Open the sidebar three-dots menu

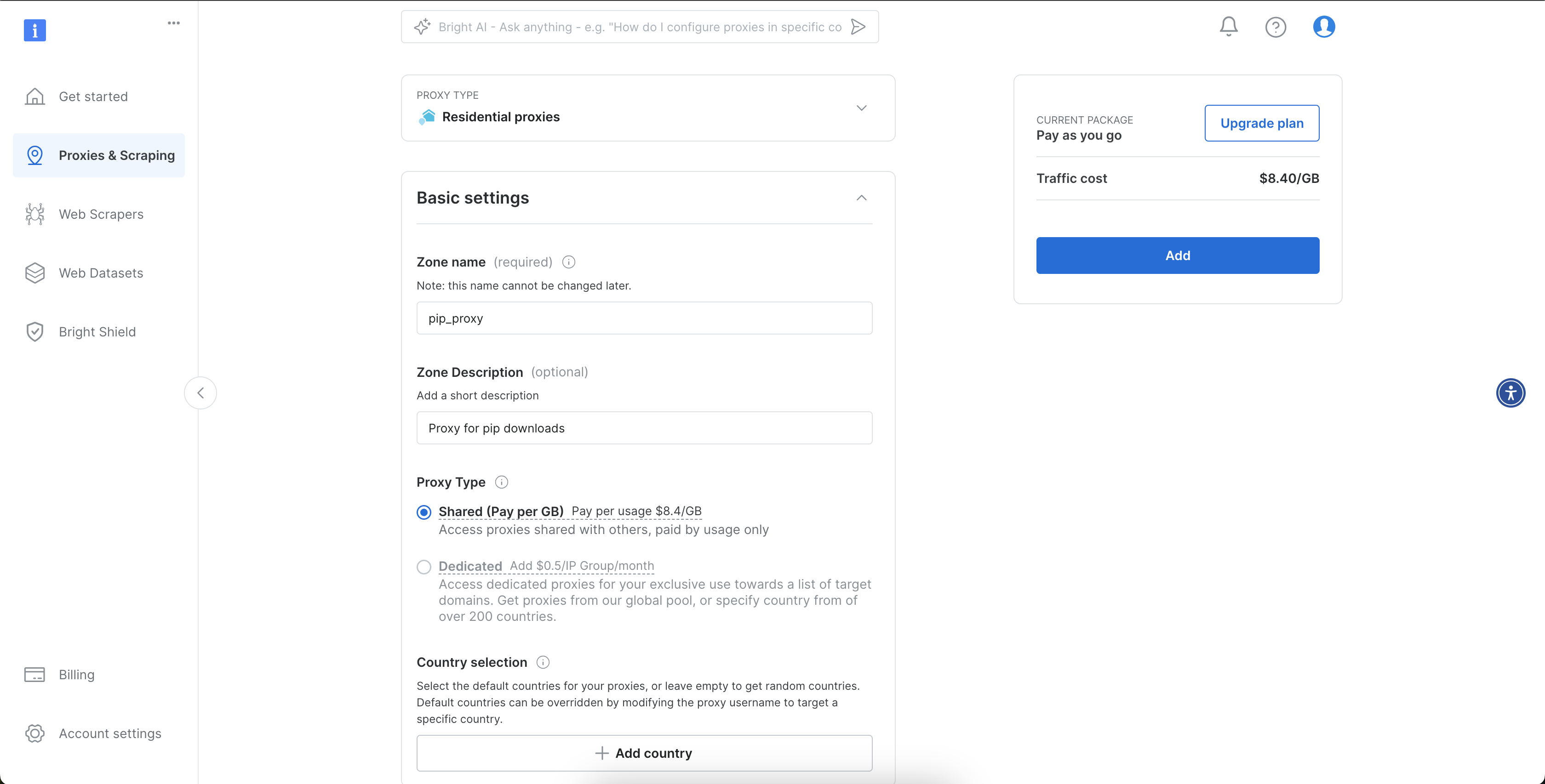[x=173, y=23]
